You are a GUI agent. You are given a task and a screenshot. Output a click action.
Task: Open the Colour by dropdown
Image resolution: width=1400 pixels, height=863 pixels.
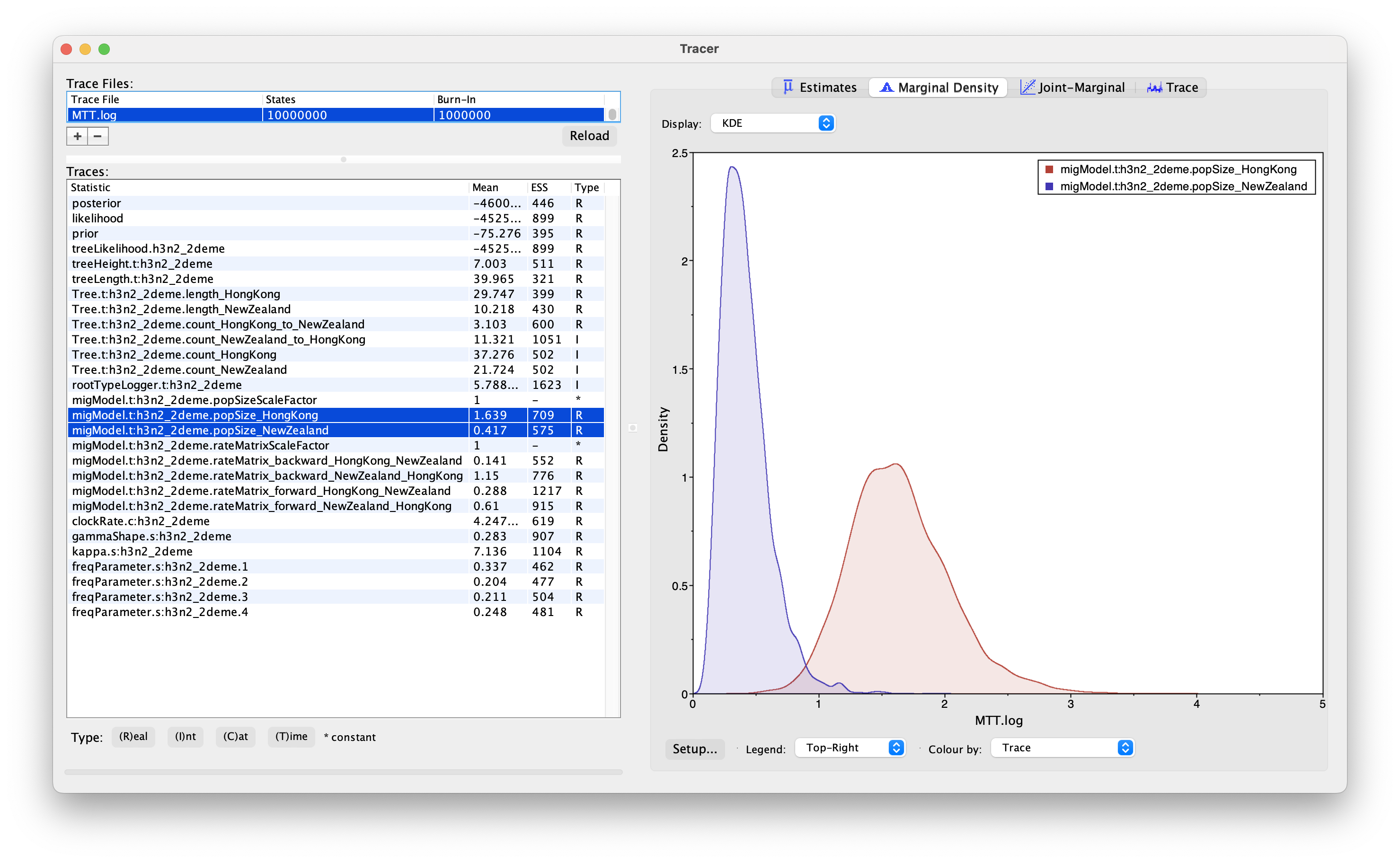coord(1062,748)
